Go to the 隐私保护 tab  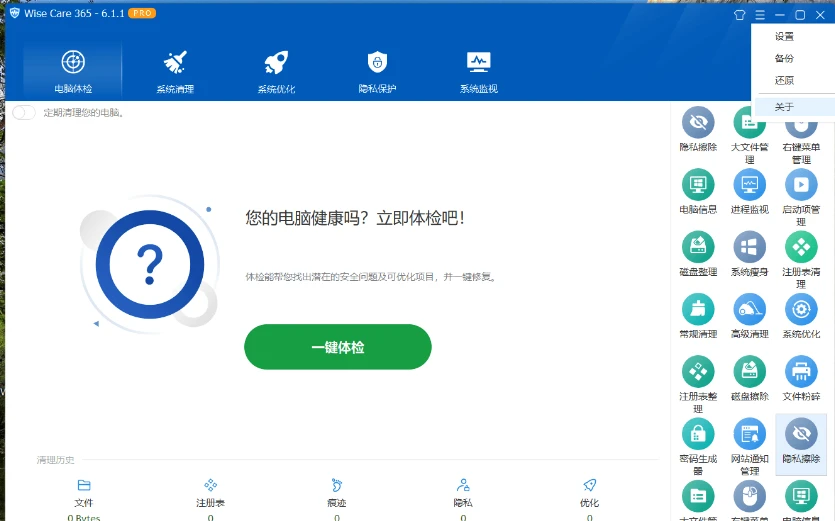[x=377, y=72]
